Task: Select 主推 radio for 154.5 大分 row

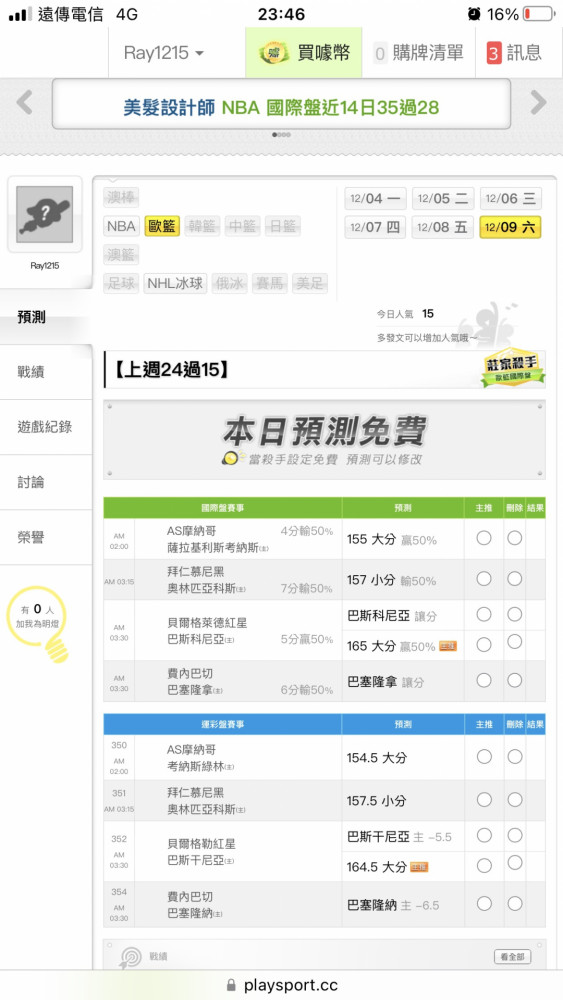Action: click(x=484, y=756)
